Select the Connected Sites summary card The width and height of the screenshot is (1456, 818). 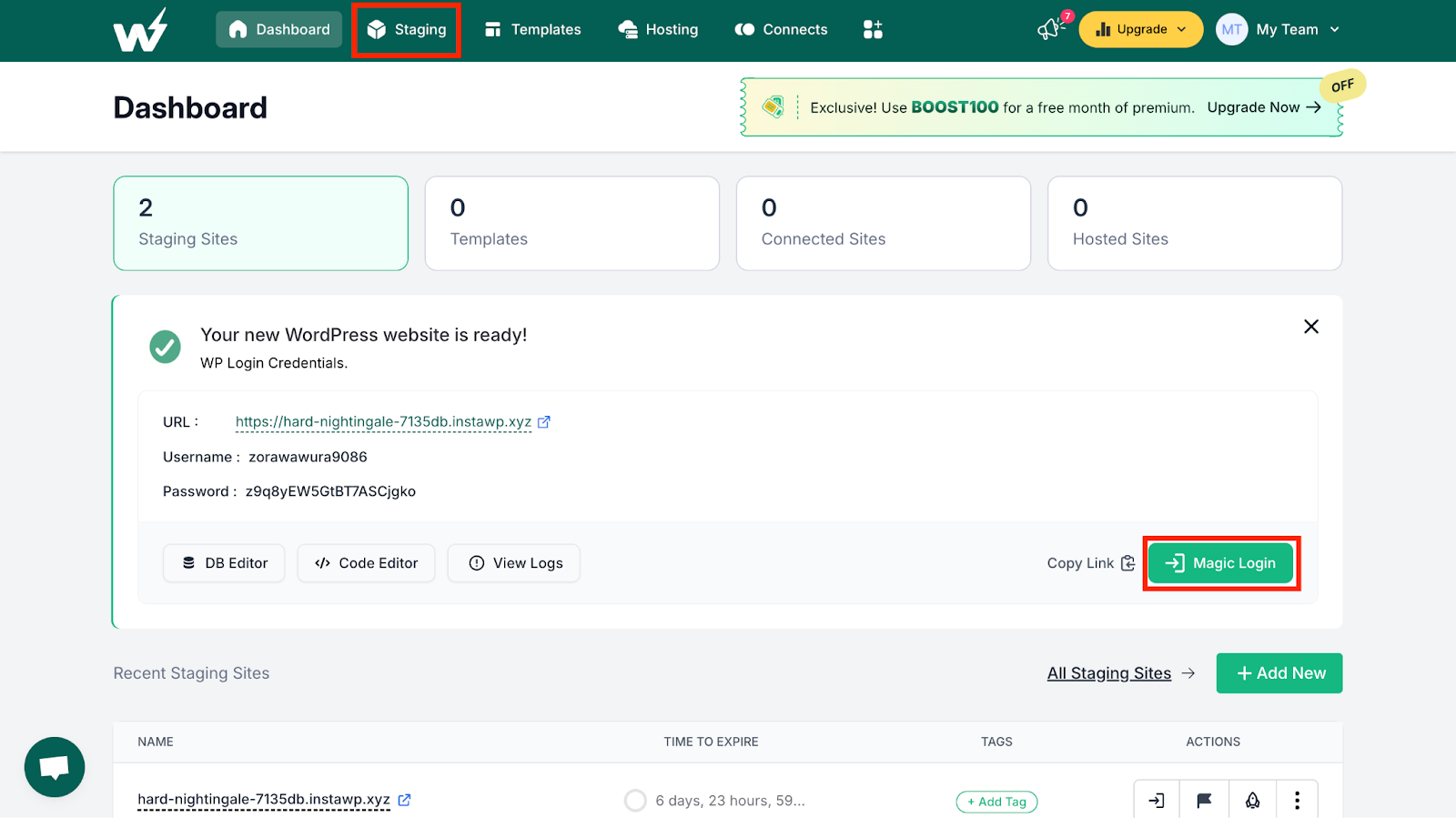tap(884, 223)
